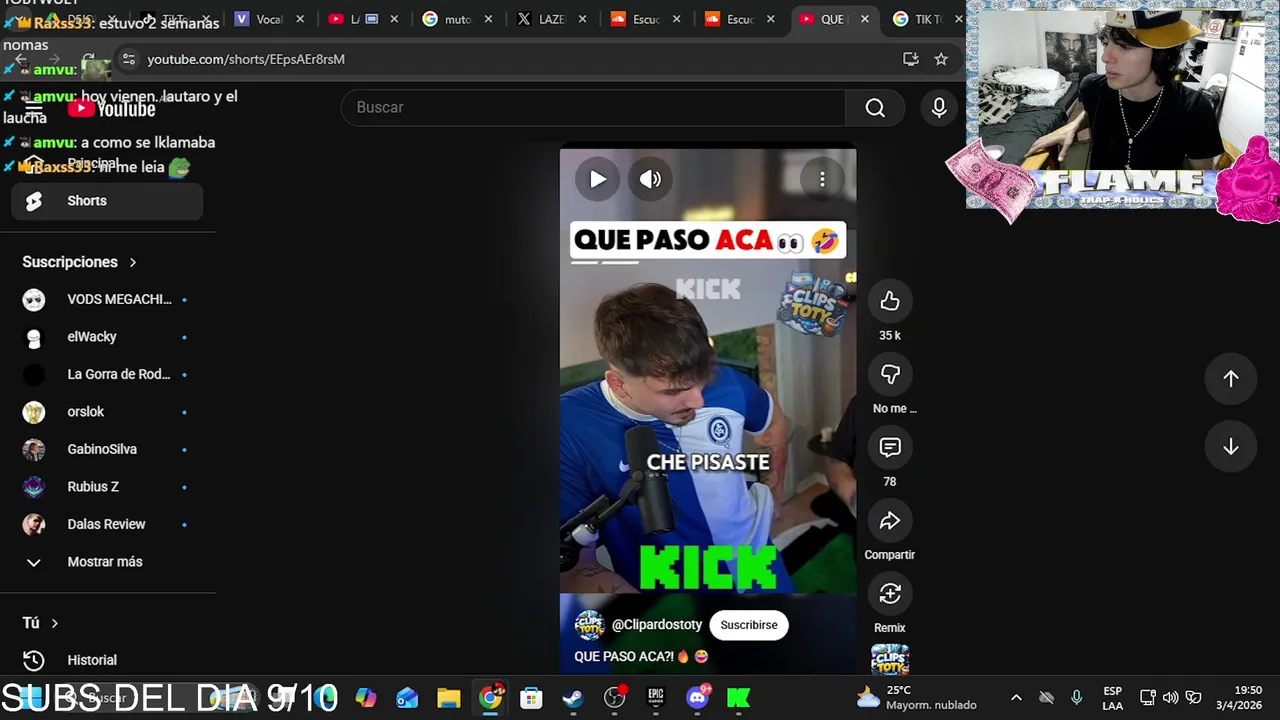Open Historial from sidebar
Viewport: 1280px width, 720px height.
click(107, 660)
